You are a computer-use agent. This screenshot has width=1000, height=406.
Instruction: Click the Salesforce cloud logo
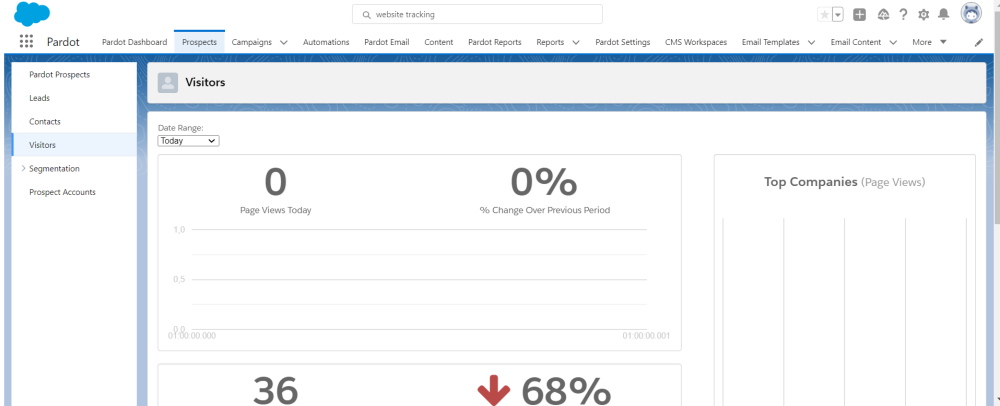coord(32,13)
